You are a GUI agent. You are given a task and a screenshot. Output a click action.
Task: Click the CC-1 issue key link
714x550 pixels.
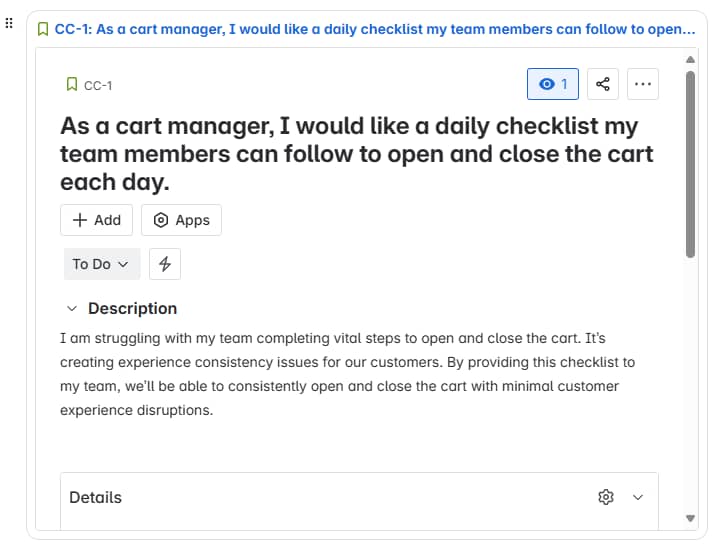click(x=98, y=85)
